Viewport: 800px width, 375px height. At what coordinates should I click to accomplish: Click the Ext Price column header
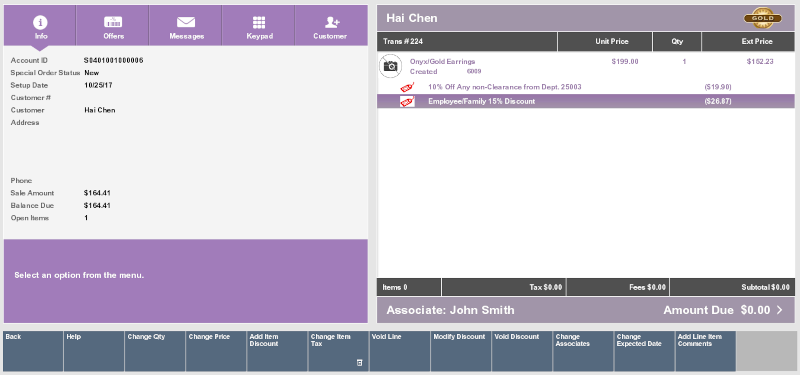[748, 42]
